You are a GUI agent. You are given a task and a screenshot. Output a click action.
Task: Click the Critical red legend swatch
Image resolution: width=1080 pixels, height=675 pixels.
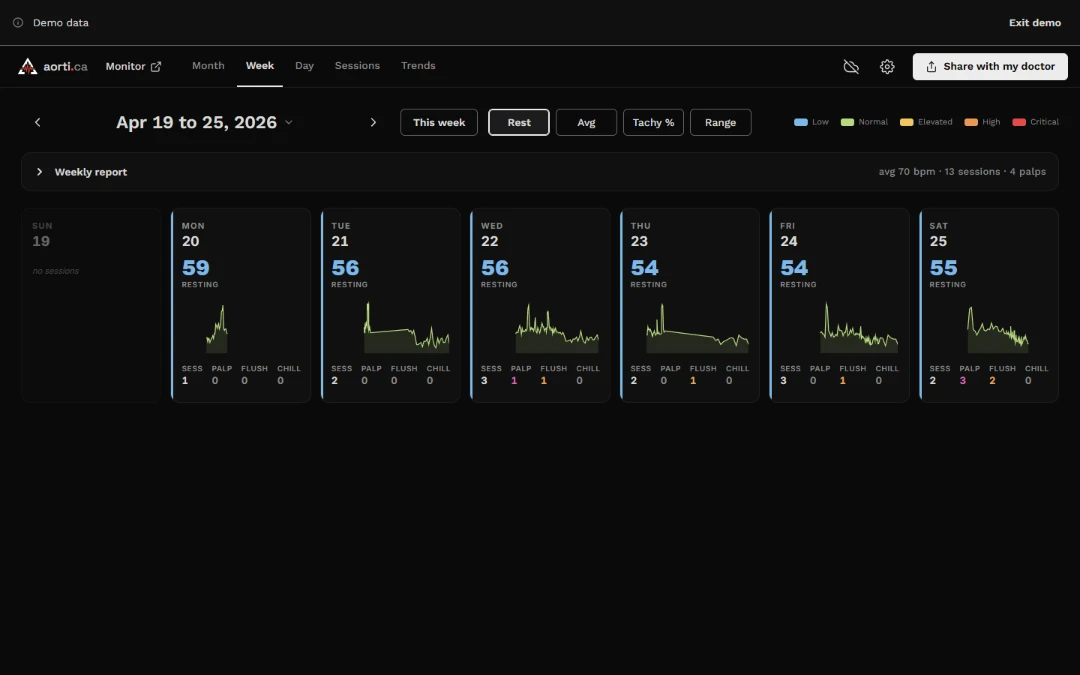tap(1019, 122)
